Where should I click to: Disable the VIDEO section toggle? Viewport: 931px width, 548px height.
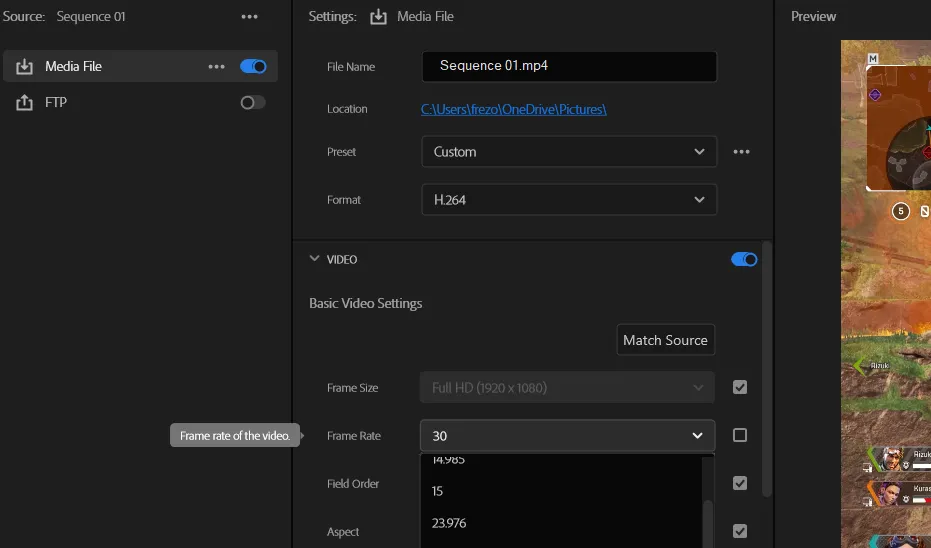(744, 259)
